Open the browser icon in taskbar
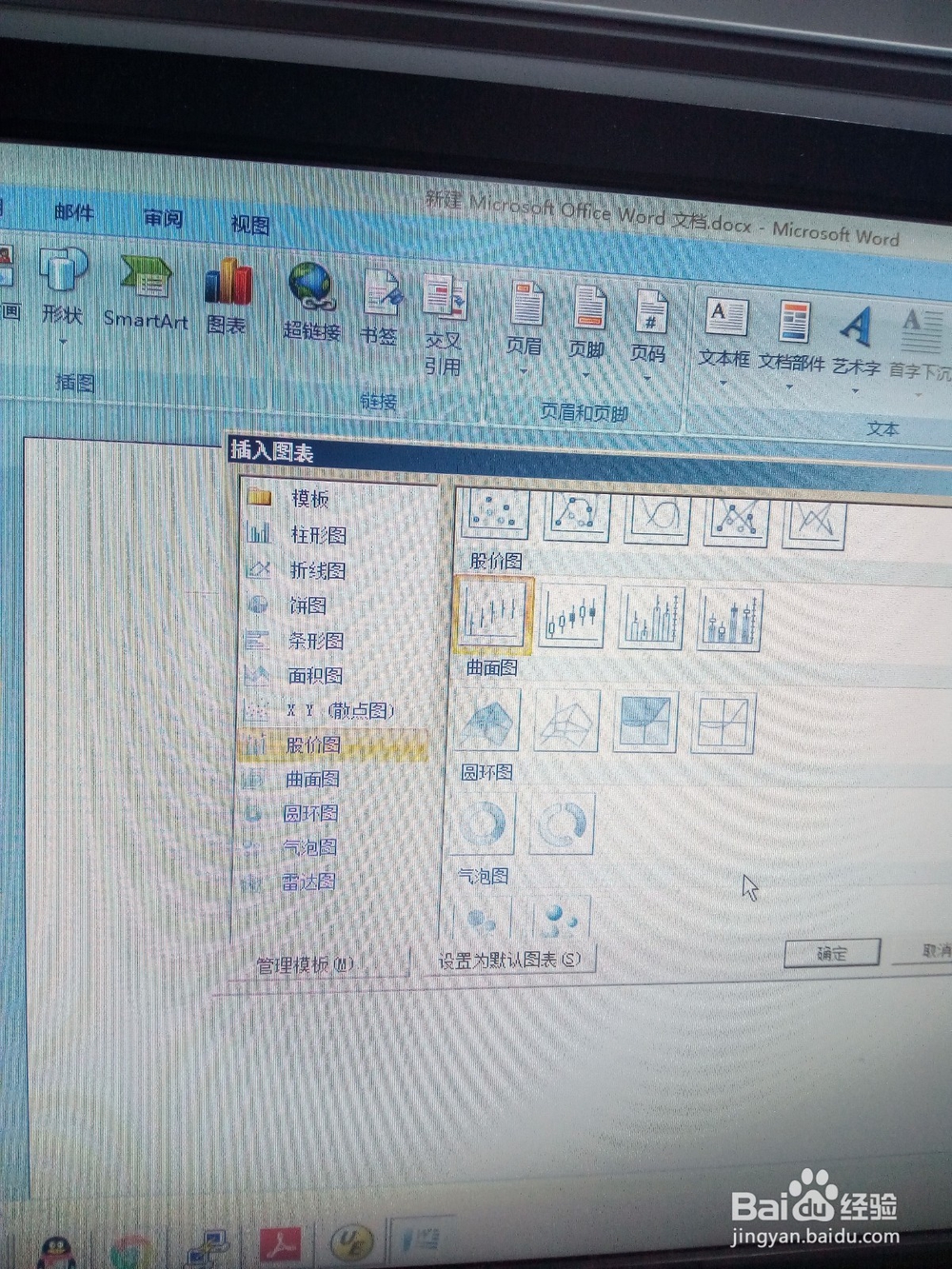 131,1251
